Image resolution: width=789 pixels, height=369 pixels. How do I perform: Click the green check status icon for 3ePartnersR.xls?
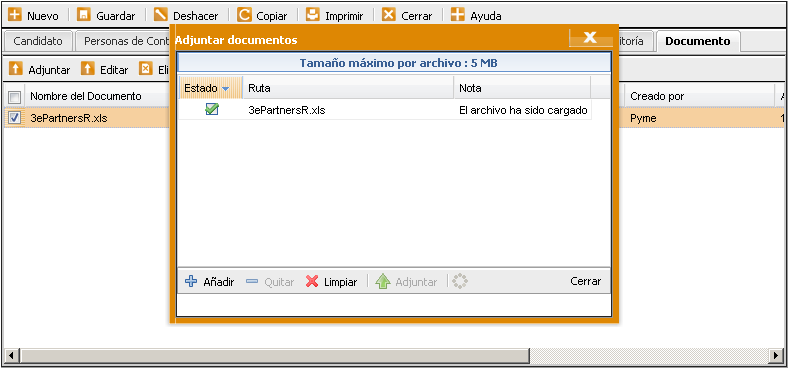[212, 109]
